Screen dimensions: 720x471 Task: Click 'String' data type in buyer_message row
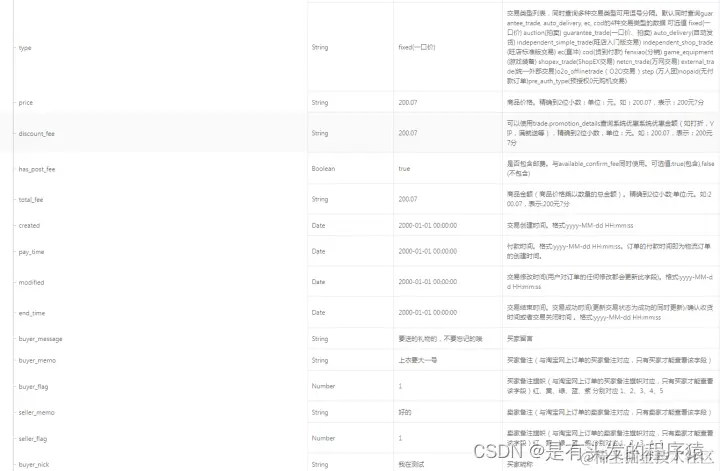tap(320, 339)
